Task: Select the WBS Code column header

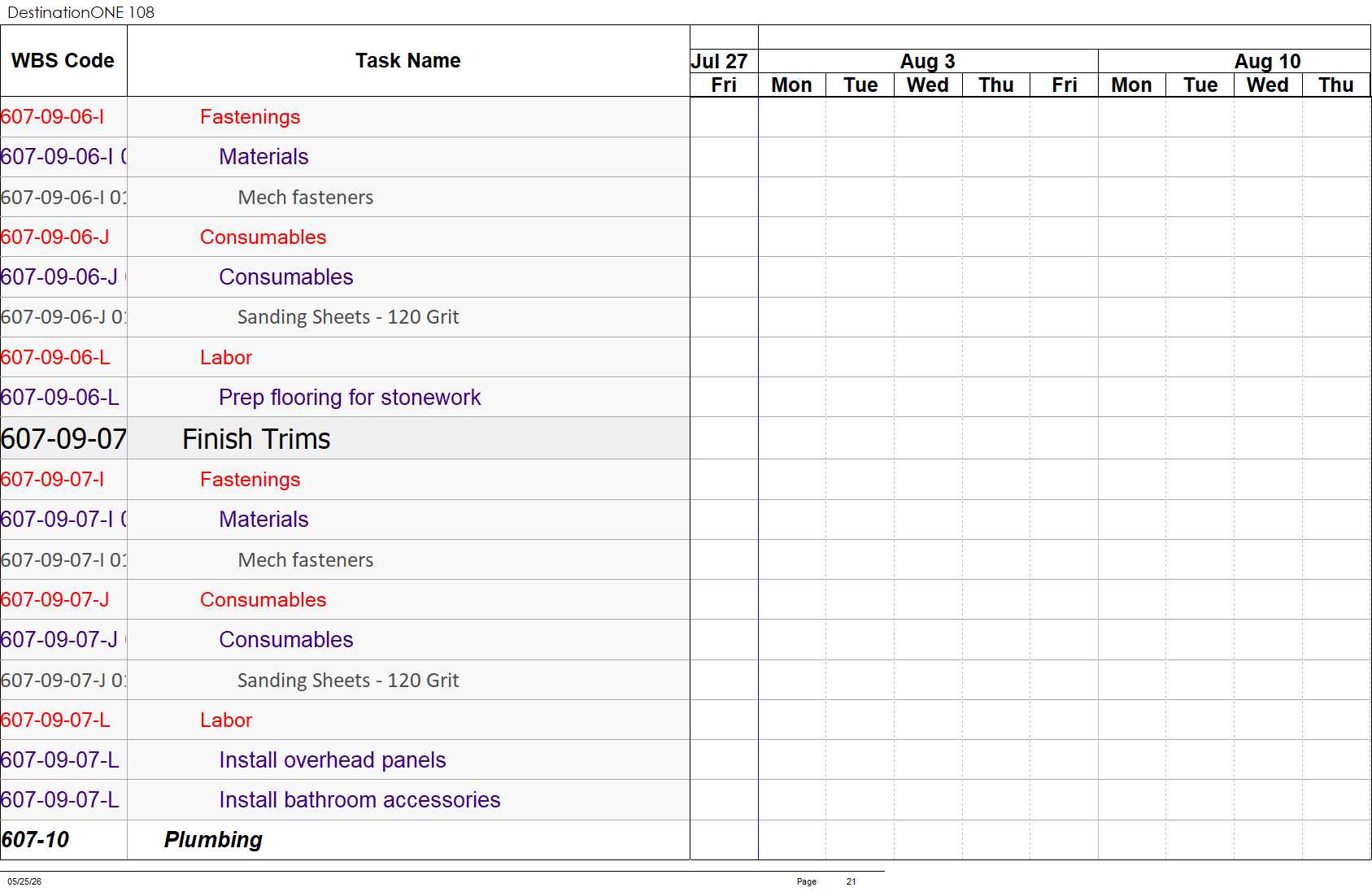Action: [63, 61]
